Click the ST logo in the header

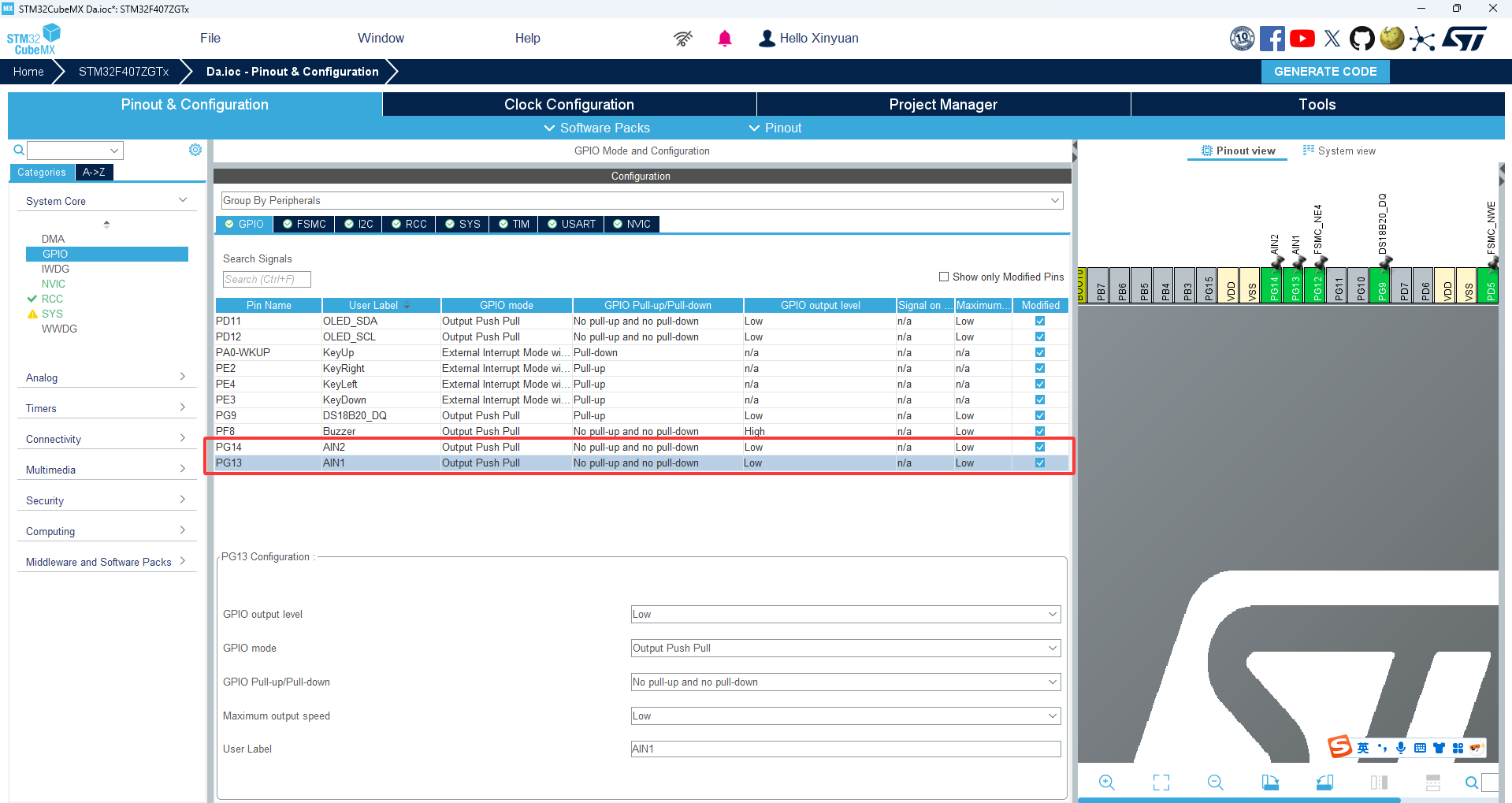[x=1465, y=39]
